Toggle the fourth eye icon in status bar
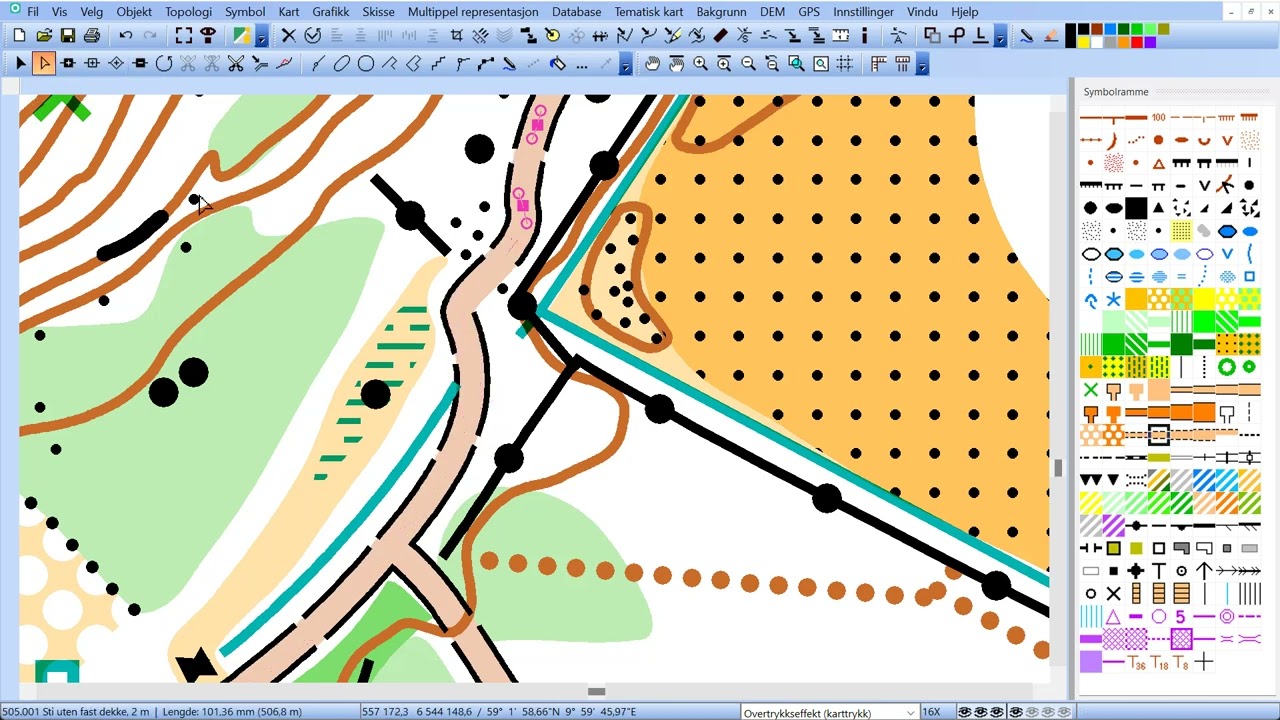 1016,712
